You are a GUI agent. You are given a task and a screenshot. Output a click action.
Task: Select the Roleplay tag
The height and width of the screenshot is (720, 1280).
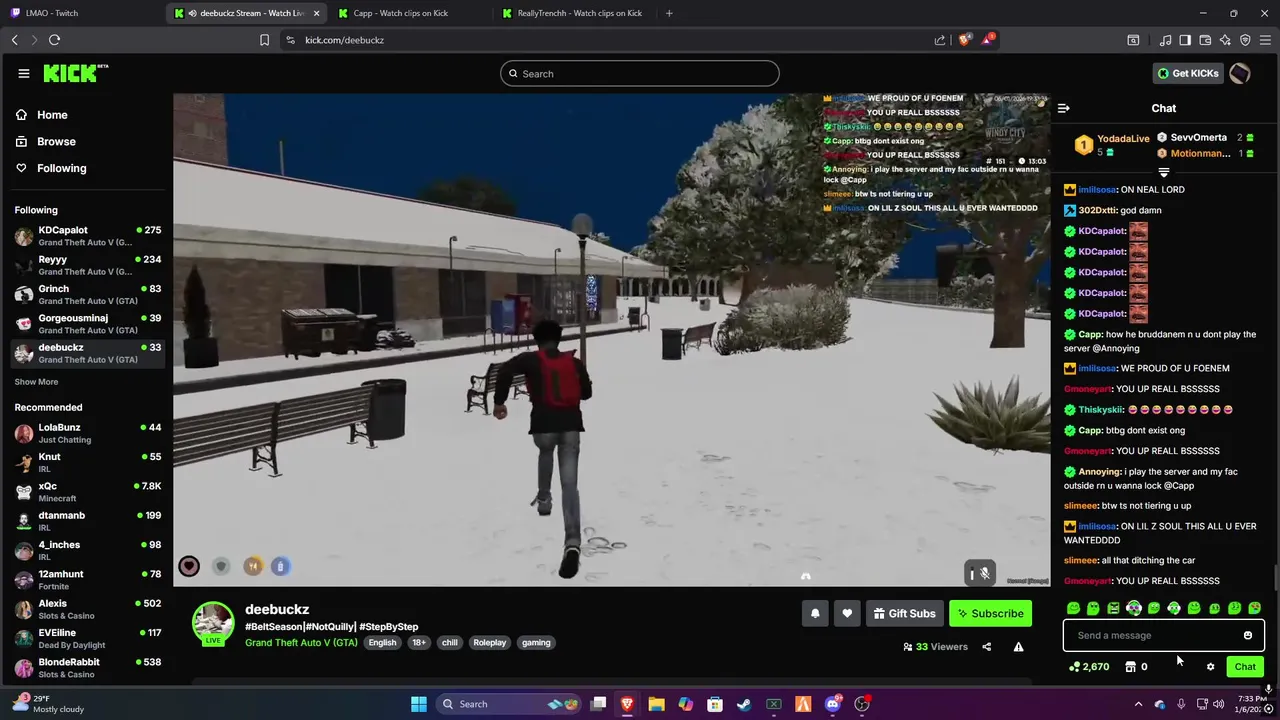[x=490, y=643]
